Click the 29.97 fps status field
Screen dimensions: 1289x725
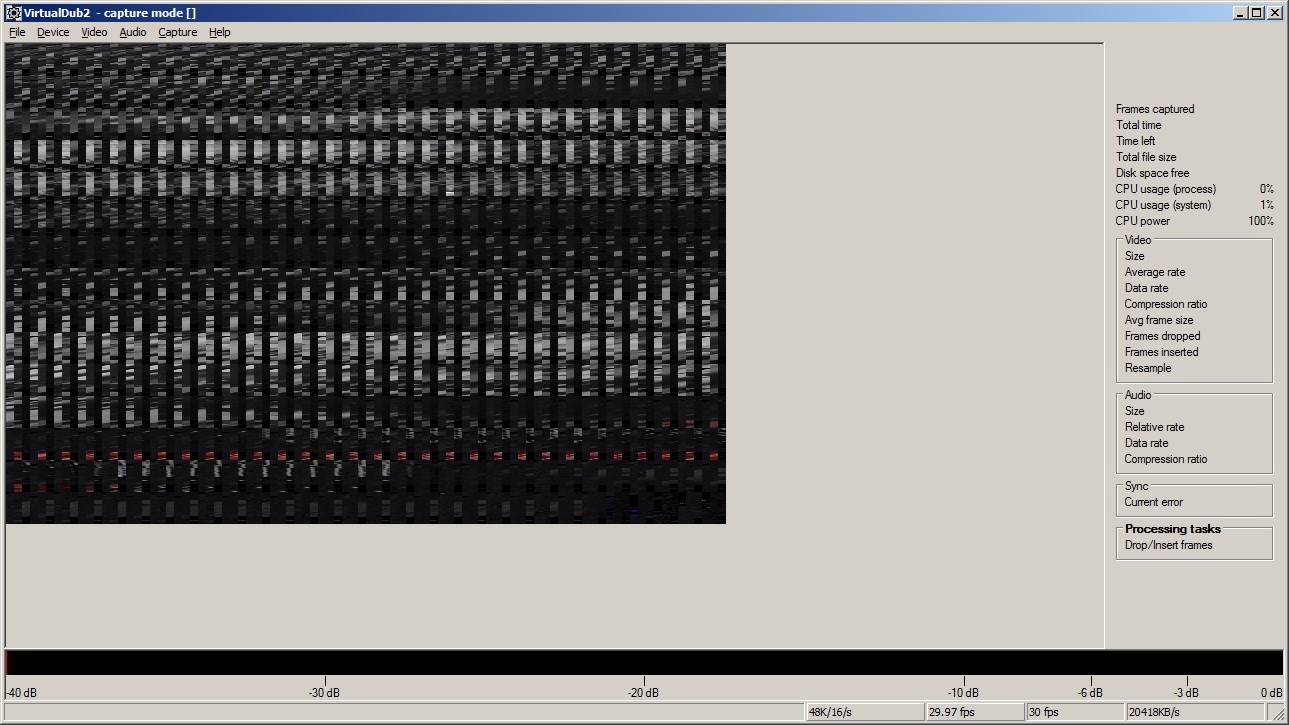[x=975, y=712]
